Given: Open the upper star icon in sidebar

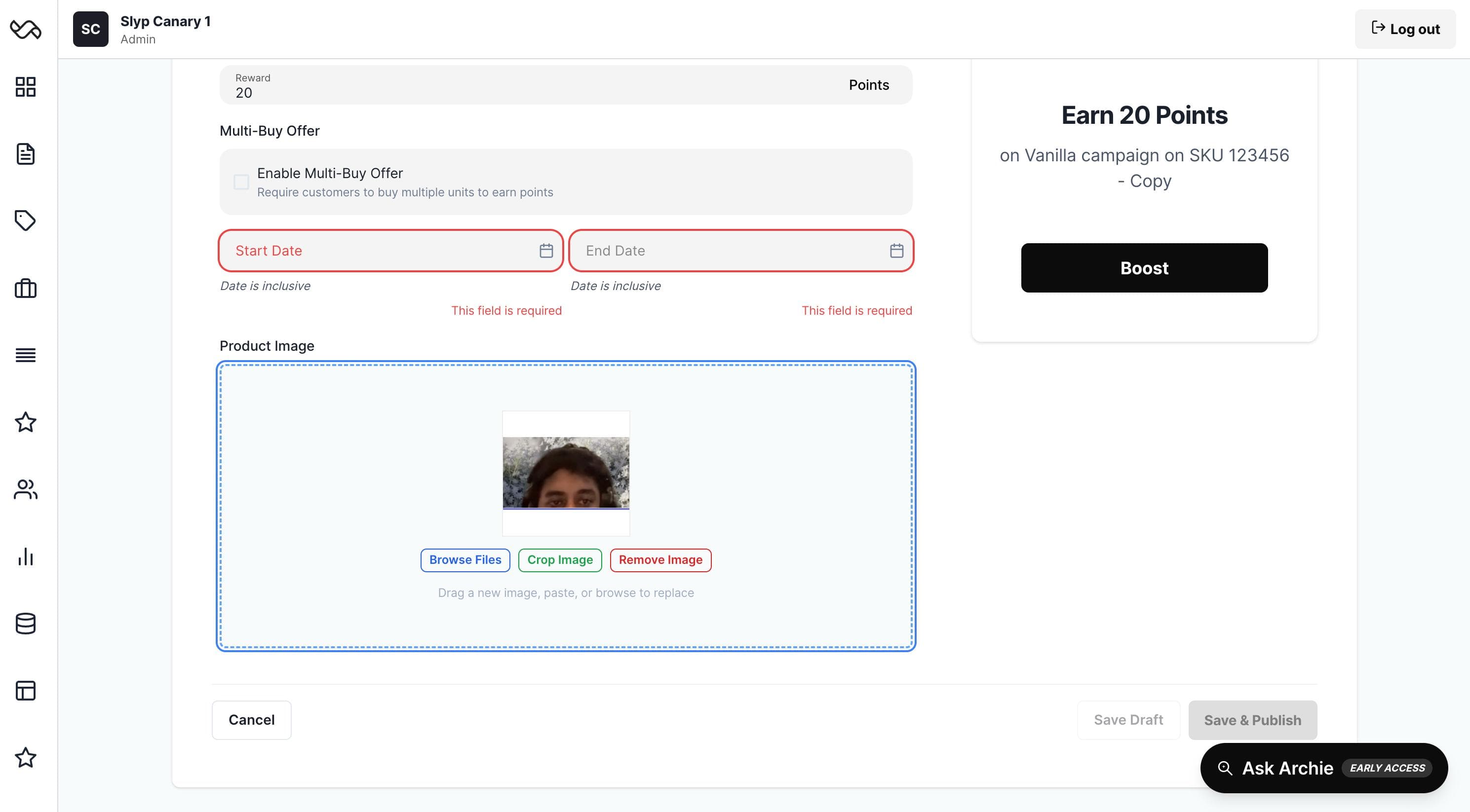Looking at the screenshot, I should coord(26,422).
